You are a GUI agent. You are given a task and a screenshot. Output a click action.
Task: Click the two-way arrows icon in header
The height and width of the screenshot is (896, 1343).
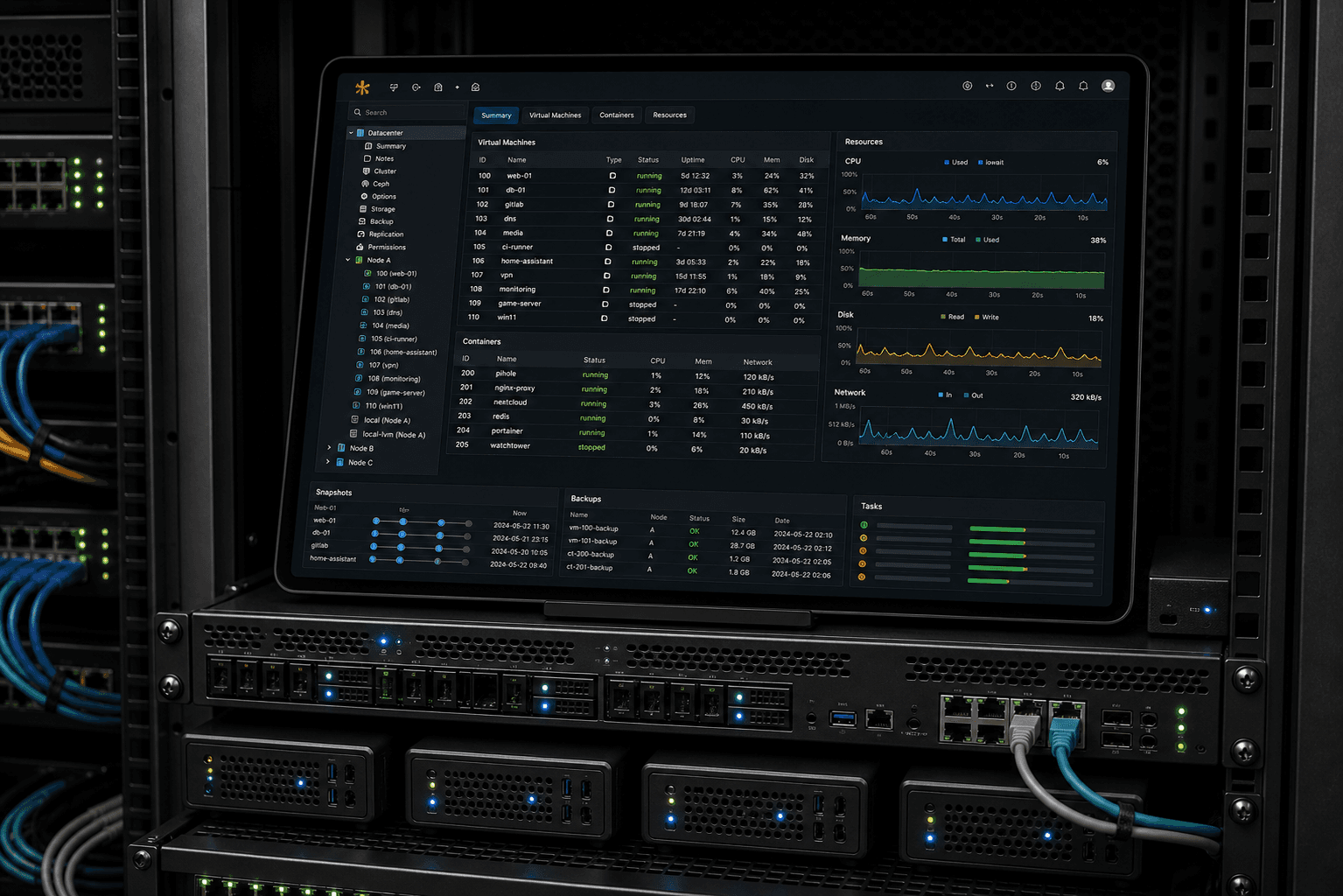[990, 86]
